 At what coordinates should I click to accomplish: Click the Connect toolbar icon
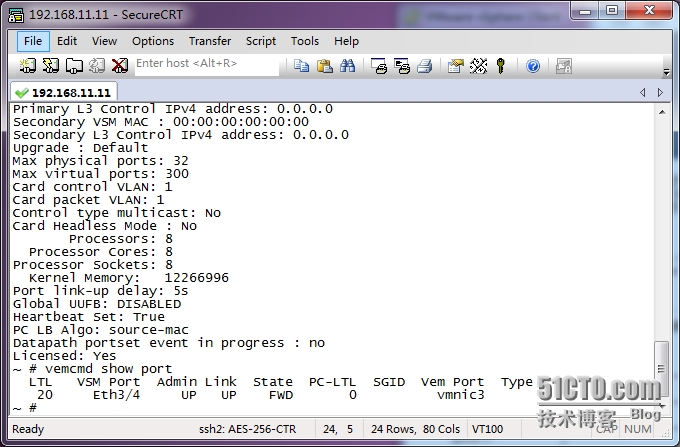pyautogui.click(x=28, y=66)
